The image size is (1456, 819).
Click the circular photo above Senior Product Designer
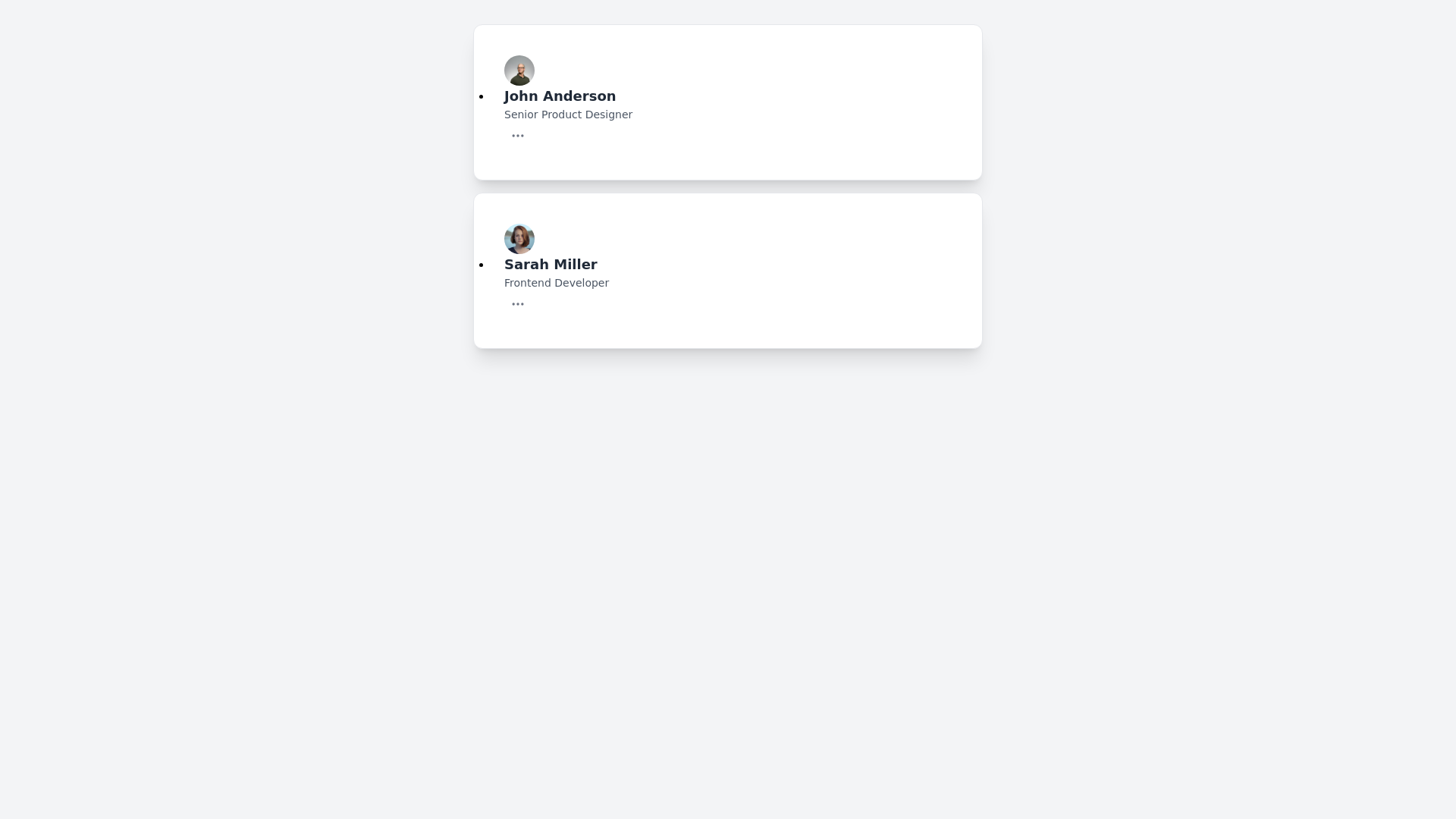coord(519,71)
